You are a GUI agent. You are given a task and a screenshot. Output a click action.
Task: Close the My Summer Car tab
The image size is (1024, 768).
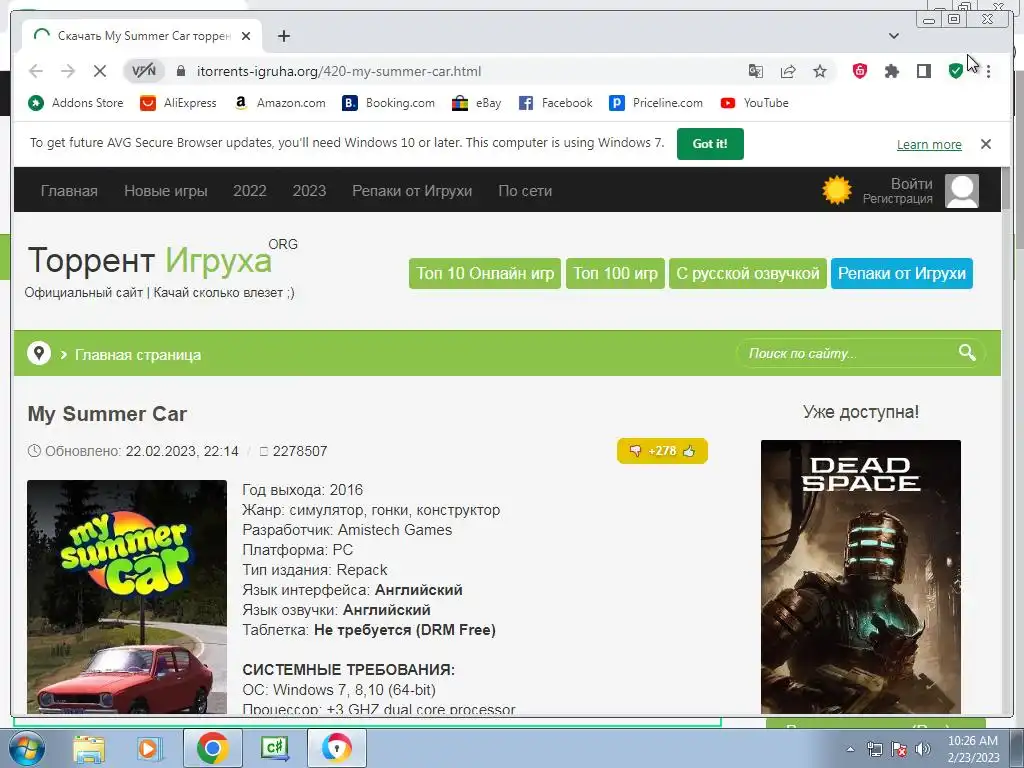pyautogui.click(x=246, y=36)
